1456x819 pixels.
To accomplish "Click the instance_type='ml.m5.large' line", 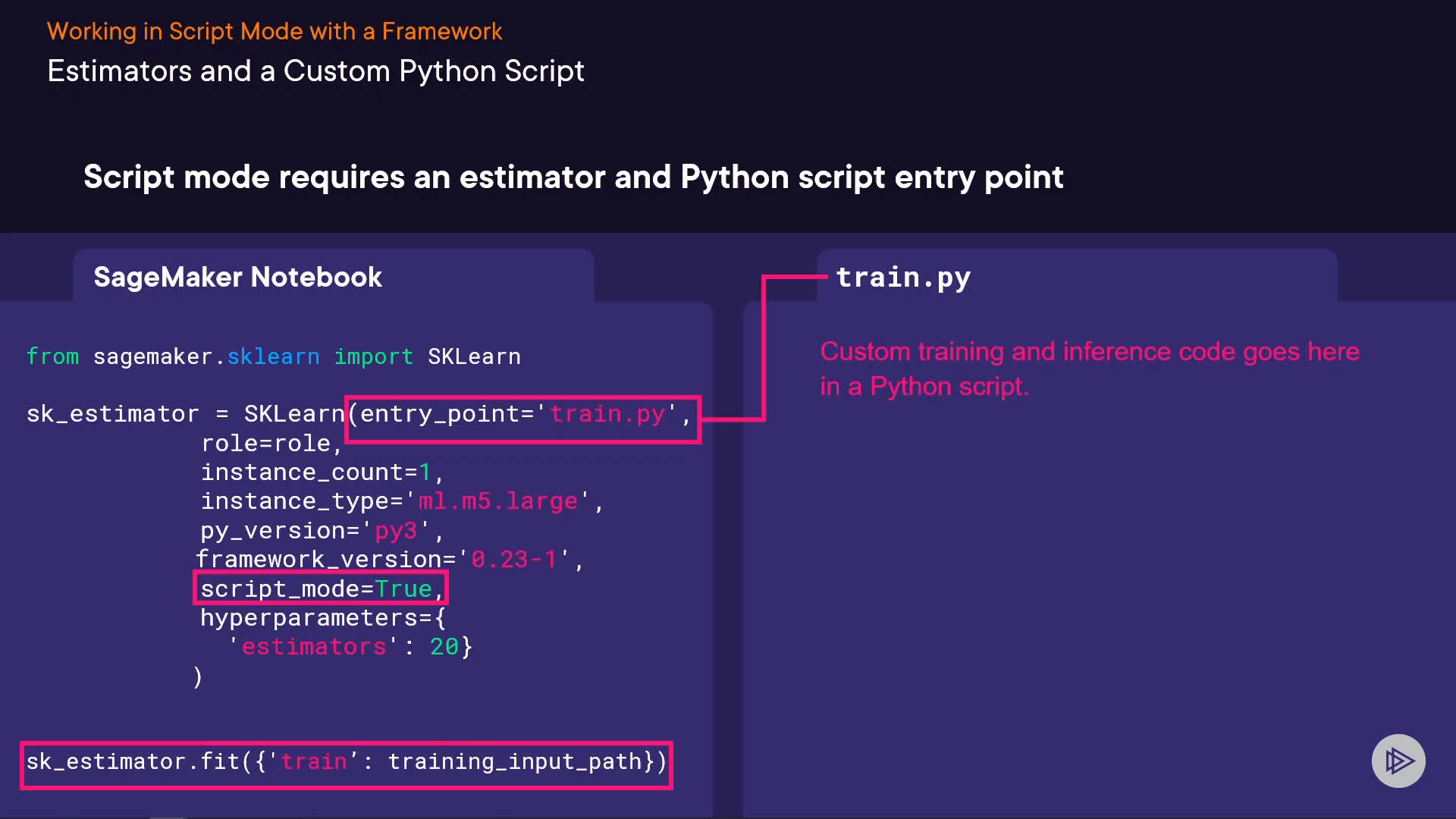I will click(x=400, y=501).
